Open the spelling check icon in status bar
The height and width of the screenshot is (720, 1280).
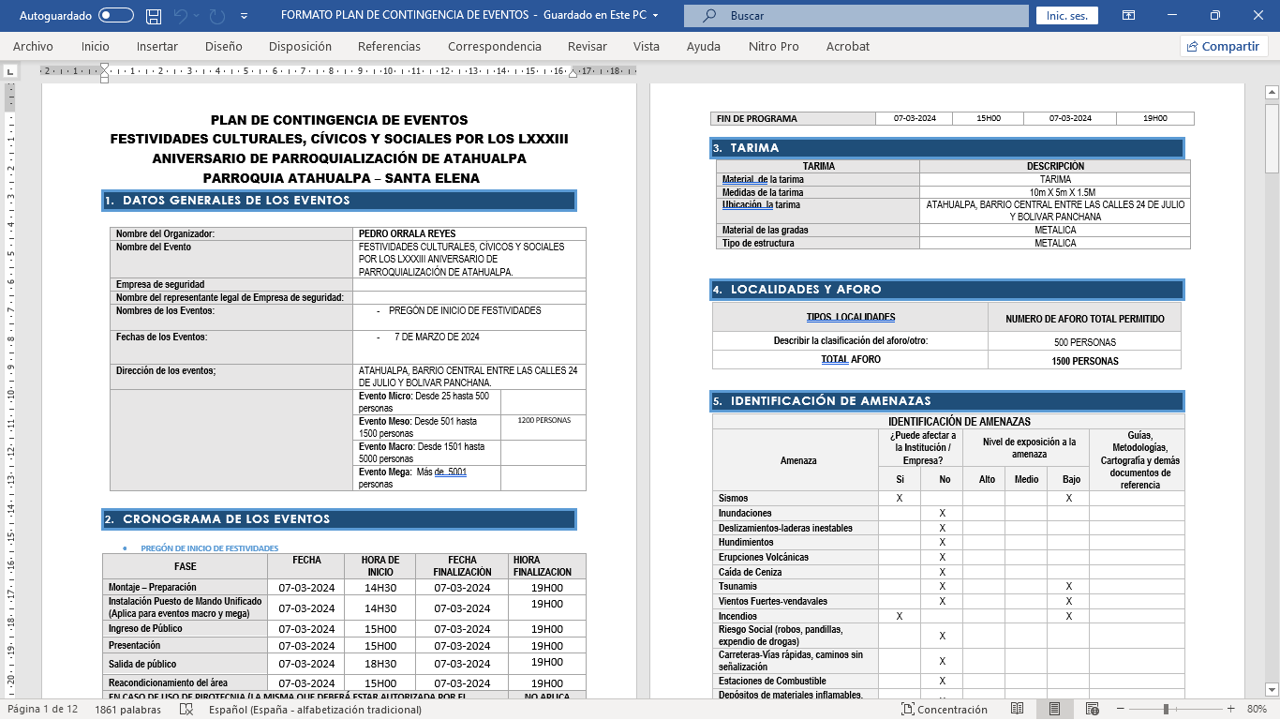point(186,709)
